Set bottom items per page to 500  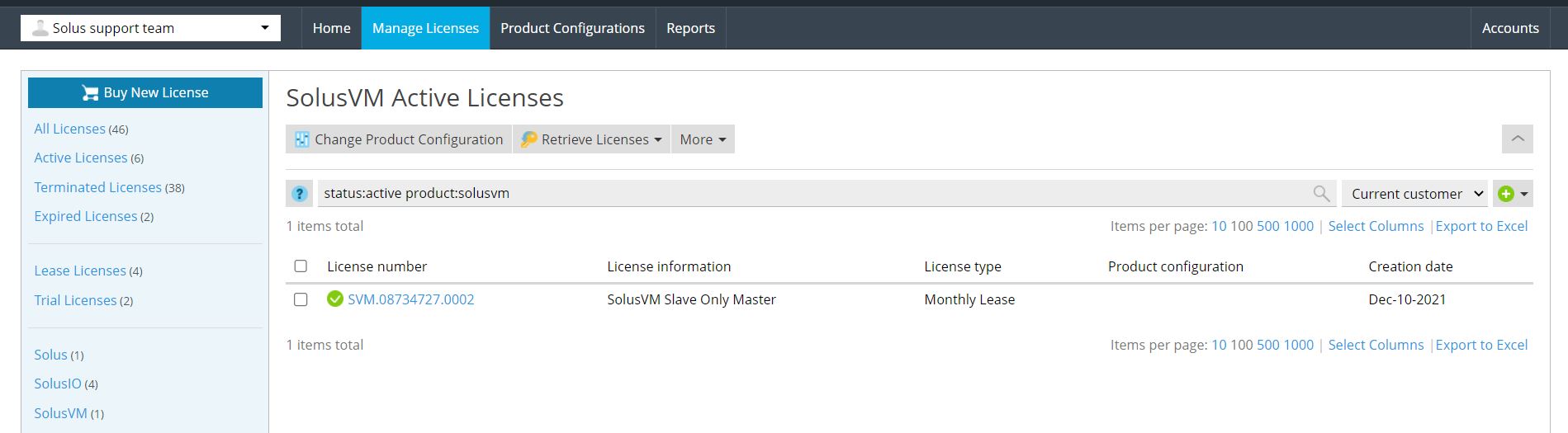coord(1268,345)
